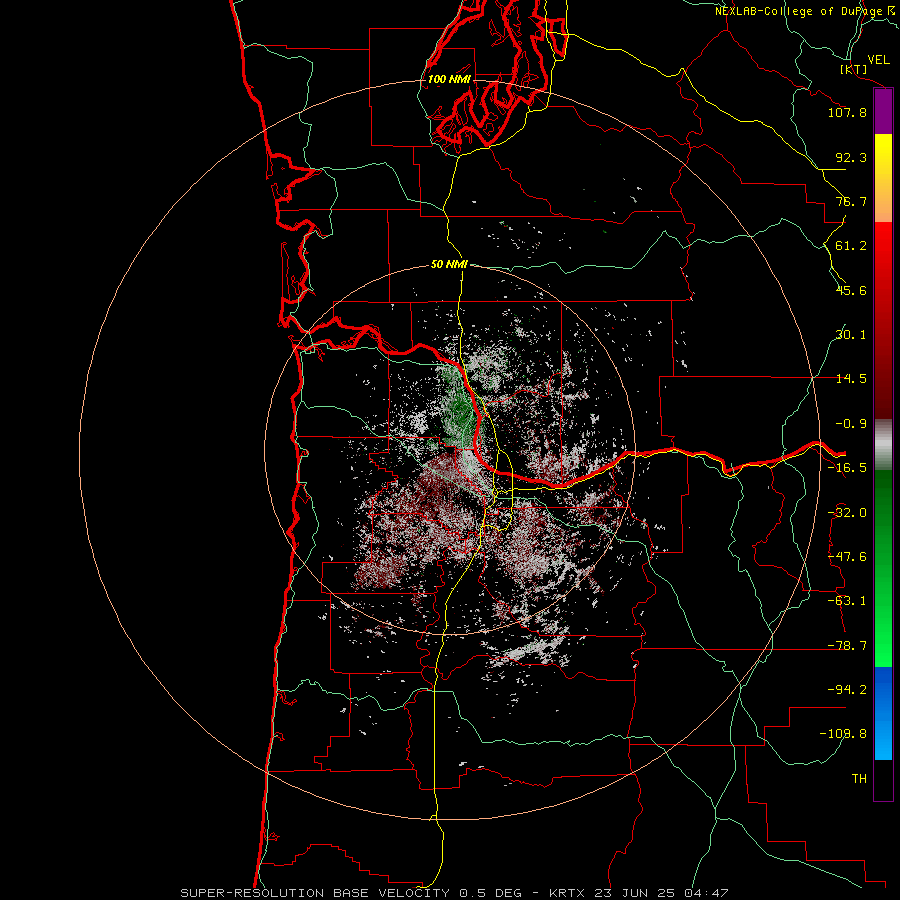
Task: Click the -94.2 velocity scale value
Action: coord(847,690)
